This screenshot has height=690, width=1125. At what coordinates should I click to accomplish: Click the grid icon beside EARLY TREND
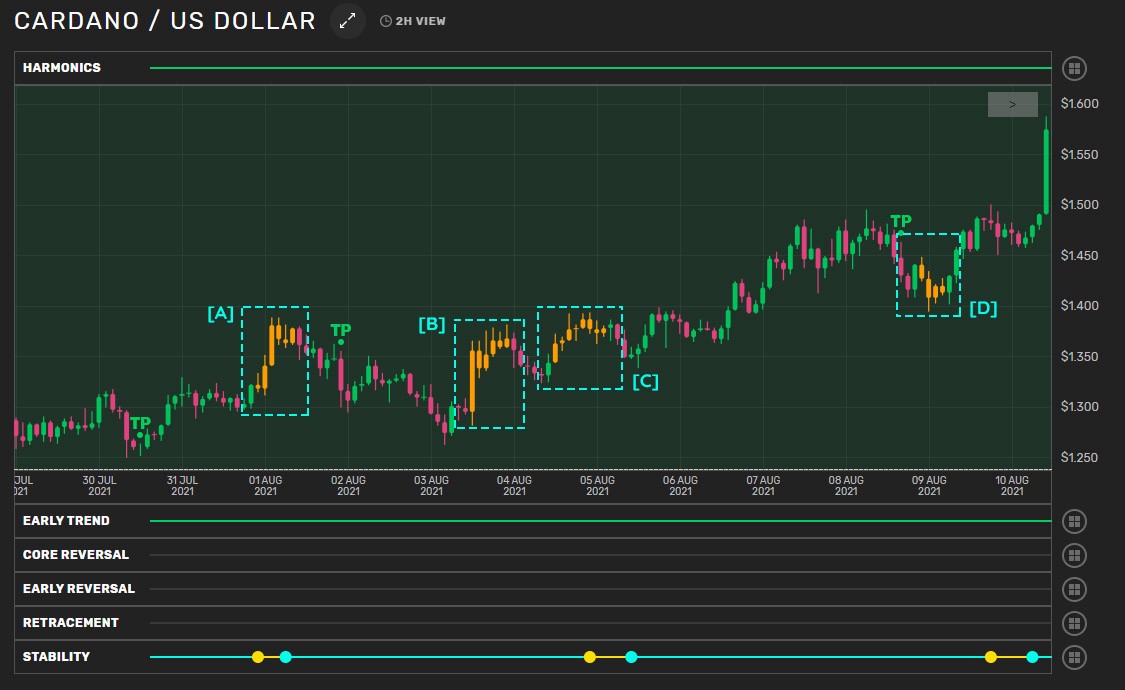tap(1074, 521)
